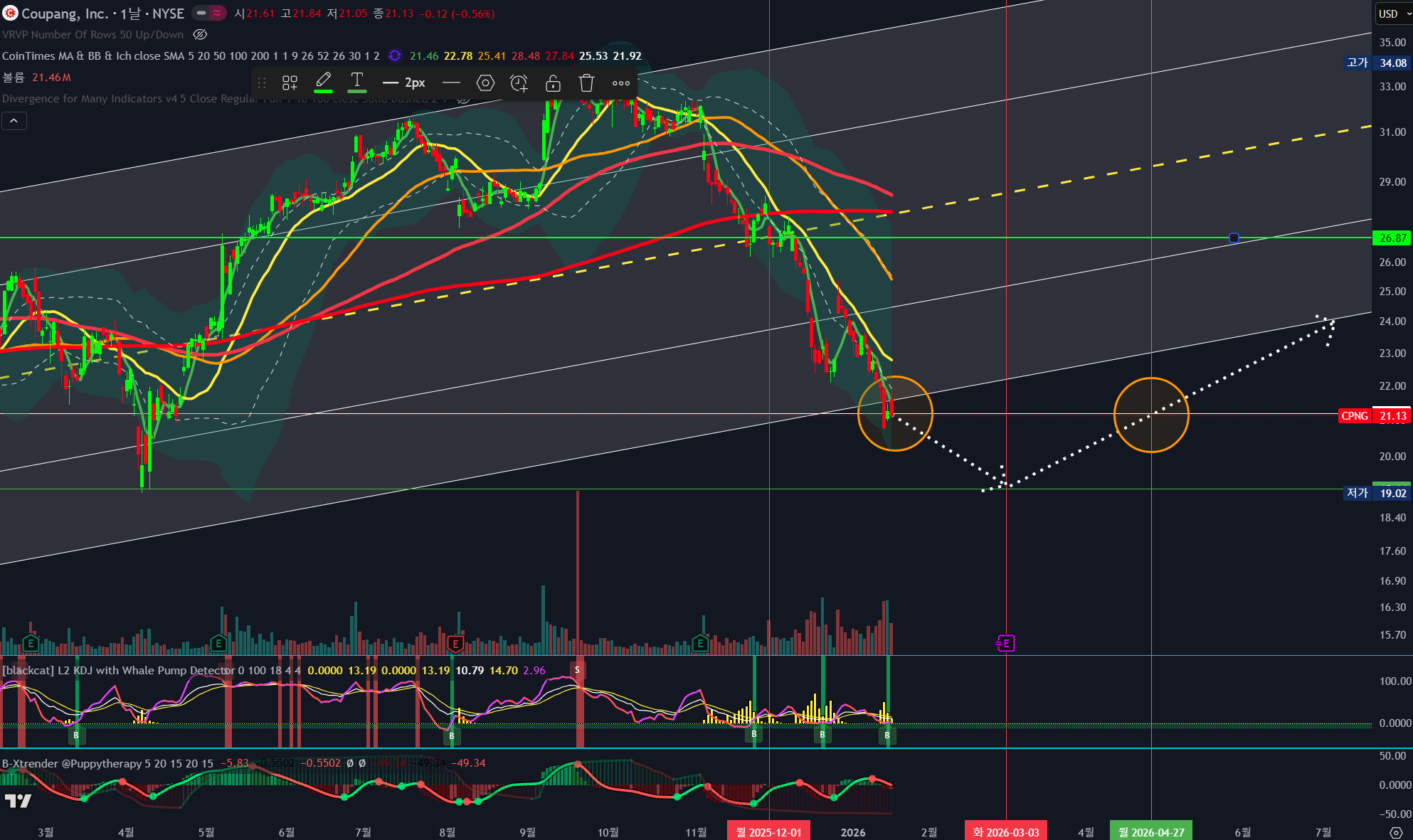The width and height of the screenshot is (1413, 840).
Task: Toggle VRVP indicator visibility eye
Action: coord(200,34)
